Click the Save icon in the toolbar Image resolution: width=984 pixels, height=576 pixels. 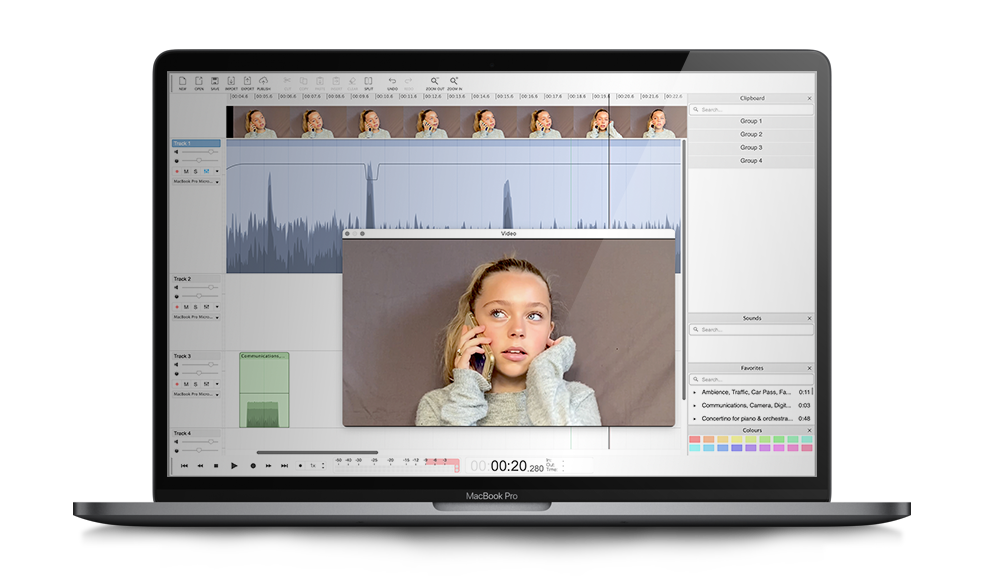214,82
